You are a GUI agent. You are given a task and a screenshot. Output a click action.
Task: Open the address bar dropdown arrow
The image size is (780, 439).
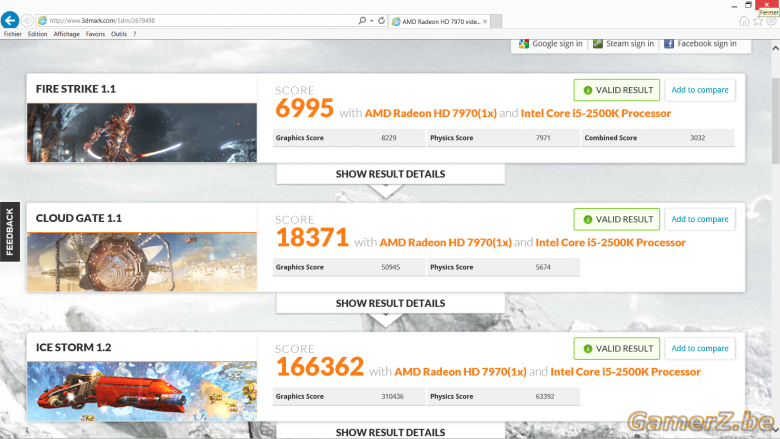point(372,21)
